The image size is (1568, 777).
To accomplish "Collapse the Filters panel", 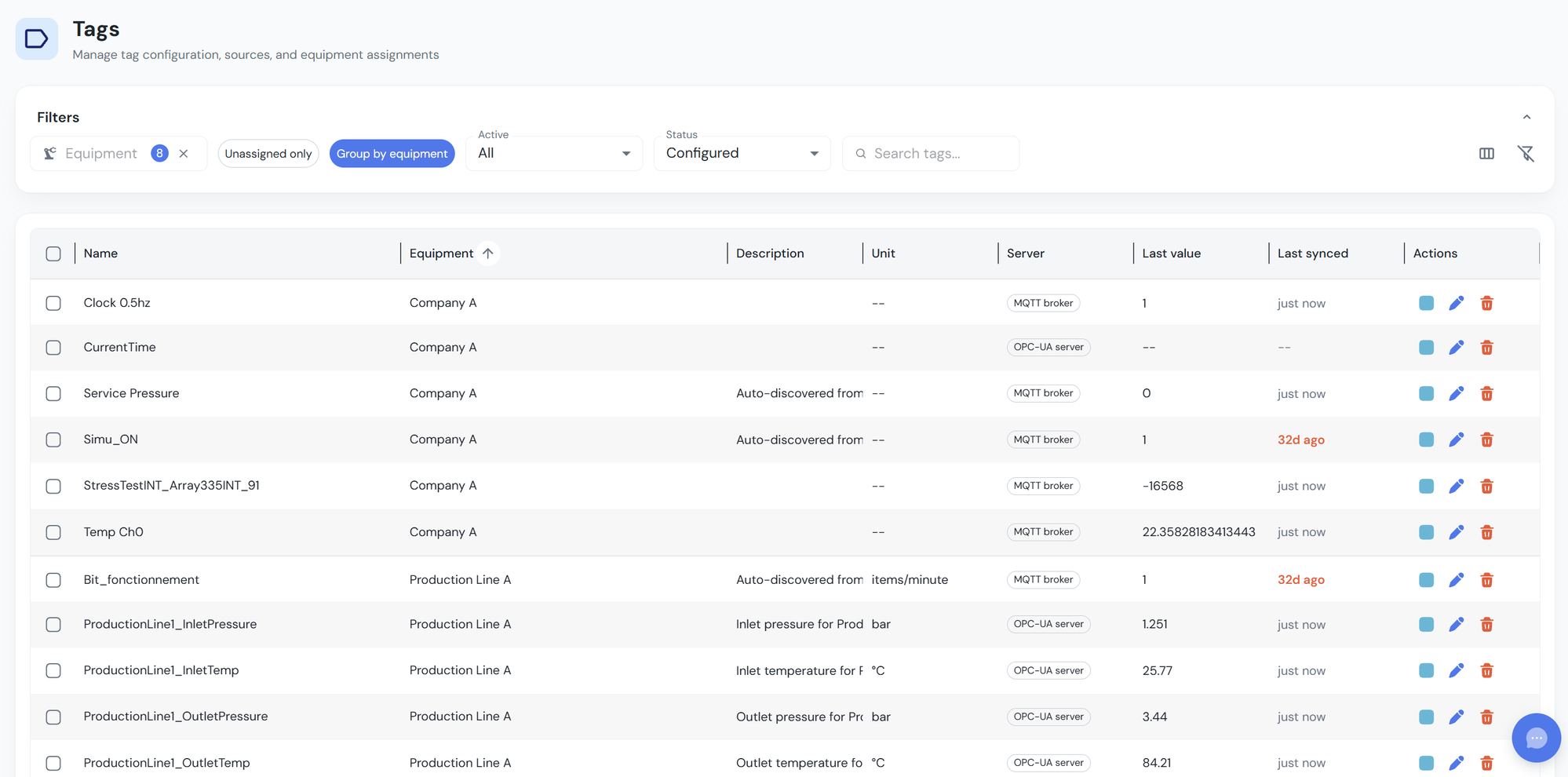I will 1526,117.
